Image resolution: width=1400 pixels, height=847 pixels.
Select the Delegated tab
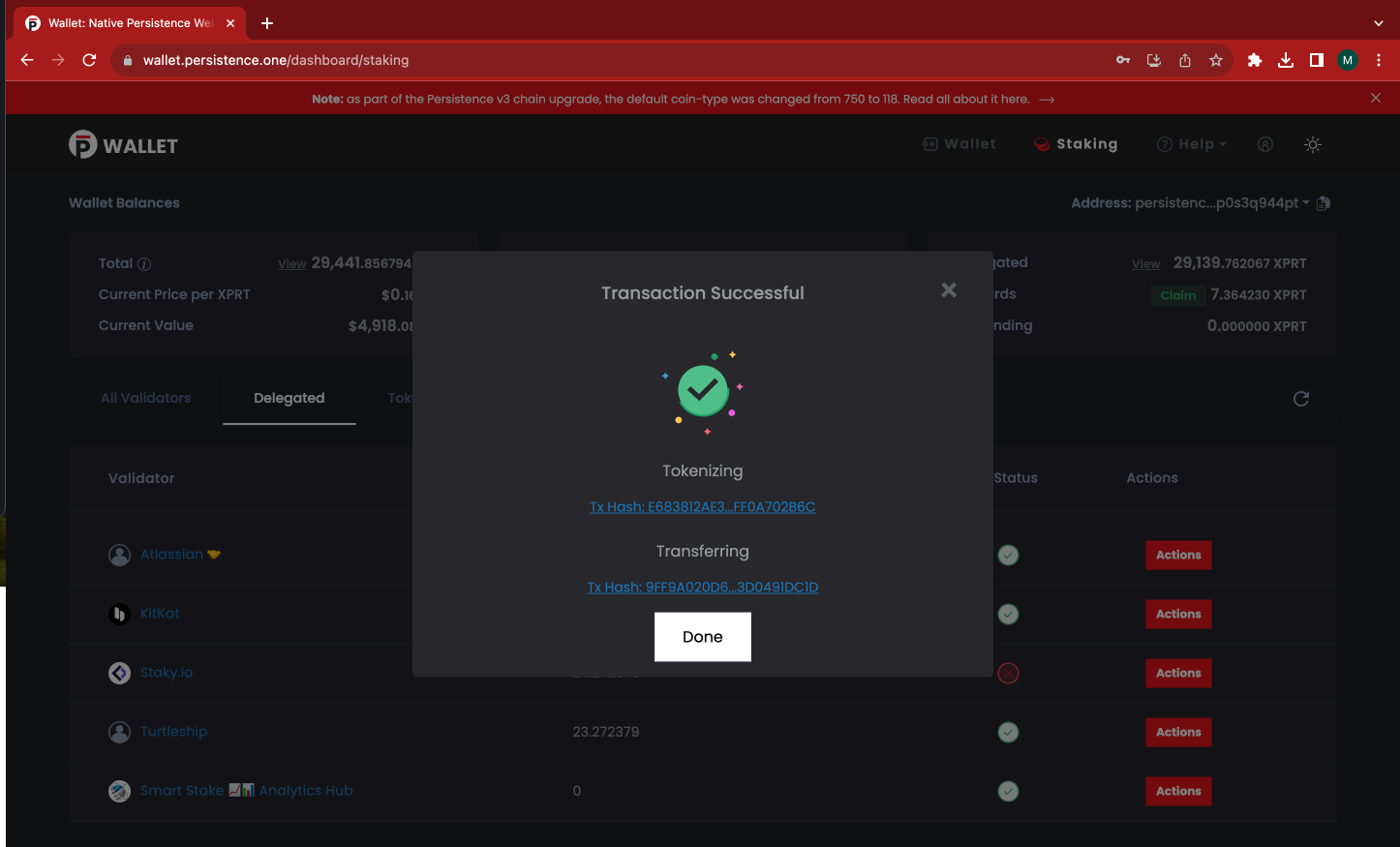click(289, 398)
